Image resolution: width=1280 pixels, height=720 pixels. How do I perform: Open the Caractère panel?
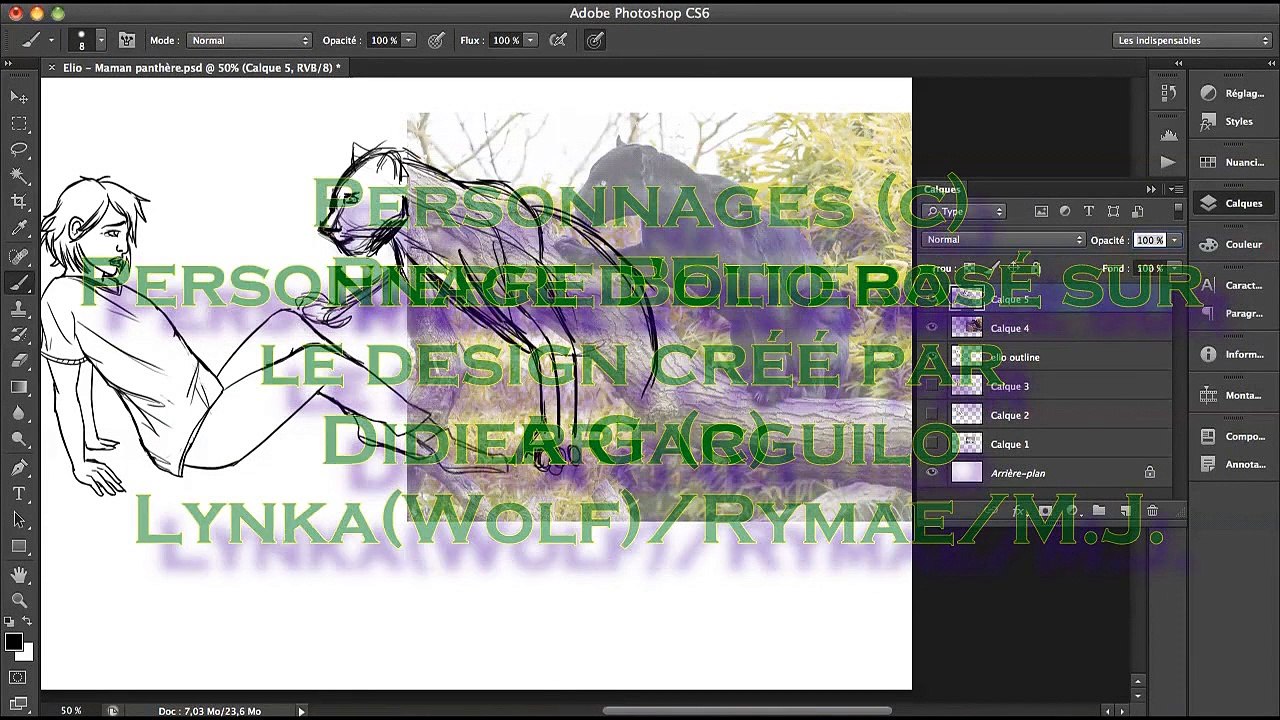pyautogui.click(x=1235, y=285)
